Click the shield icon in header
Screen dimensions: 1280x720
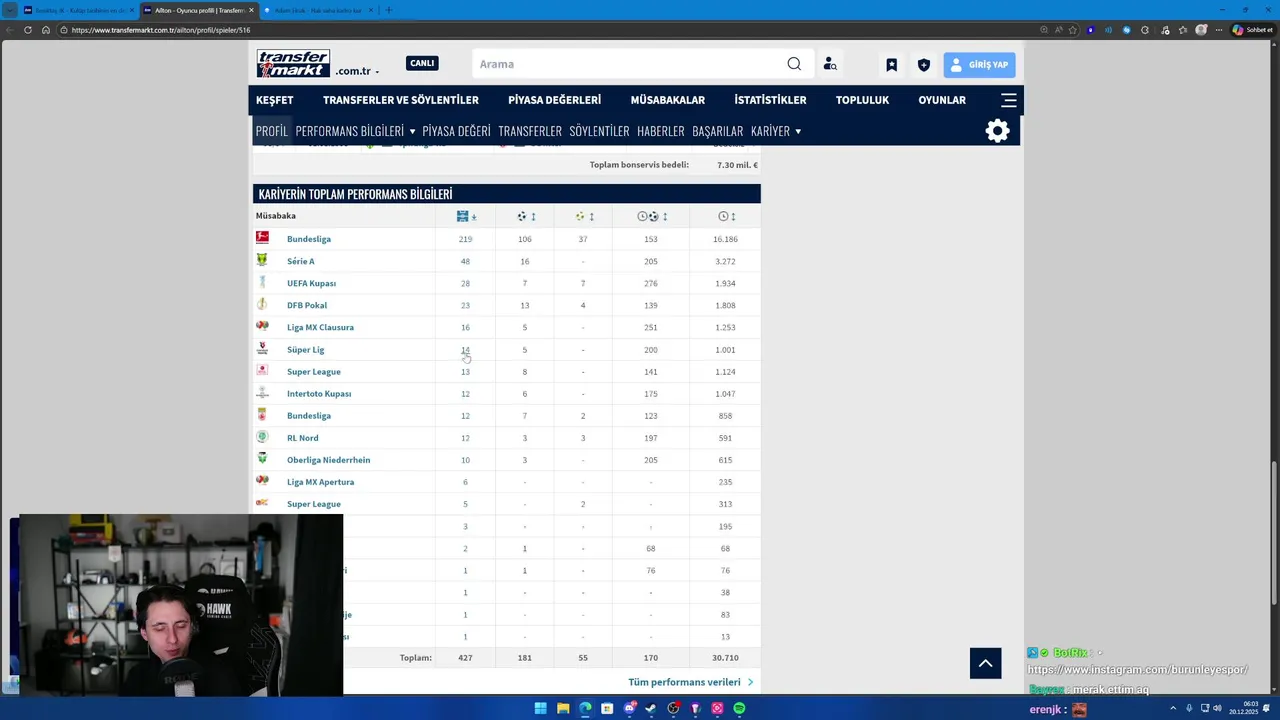pos(924,65)
